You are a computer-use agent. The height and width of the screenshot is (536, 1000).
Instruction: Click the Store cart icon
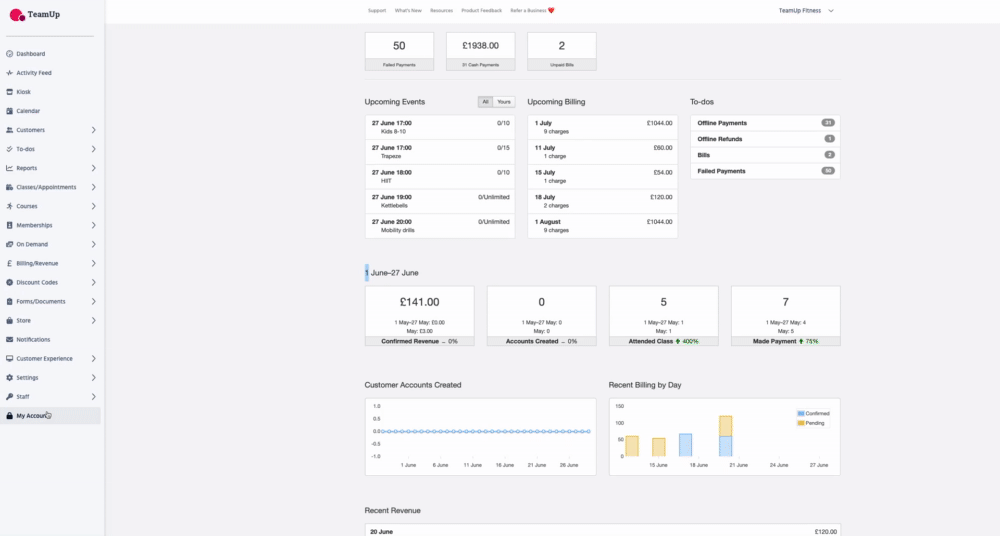9,321
